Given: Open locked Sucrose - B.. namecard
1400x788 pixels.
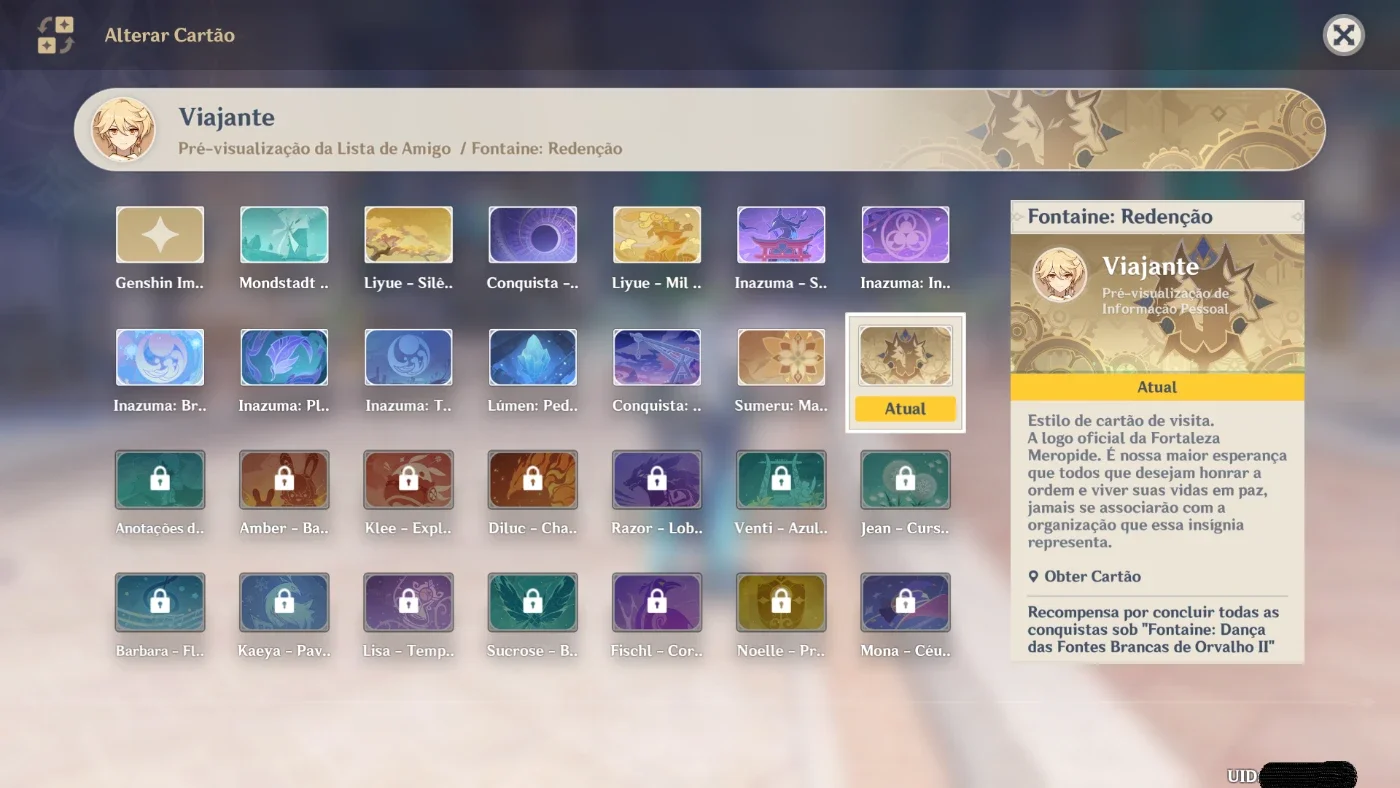Looking at the screenshot, I should (x=532, y=603).
